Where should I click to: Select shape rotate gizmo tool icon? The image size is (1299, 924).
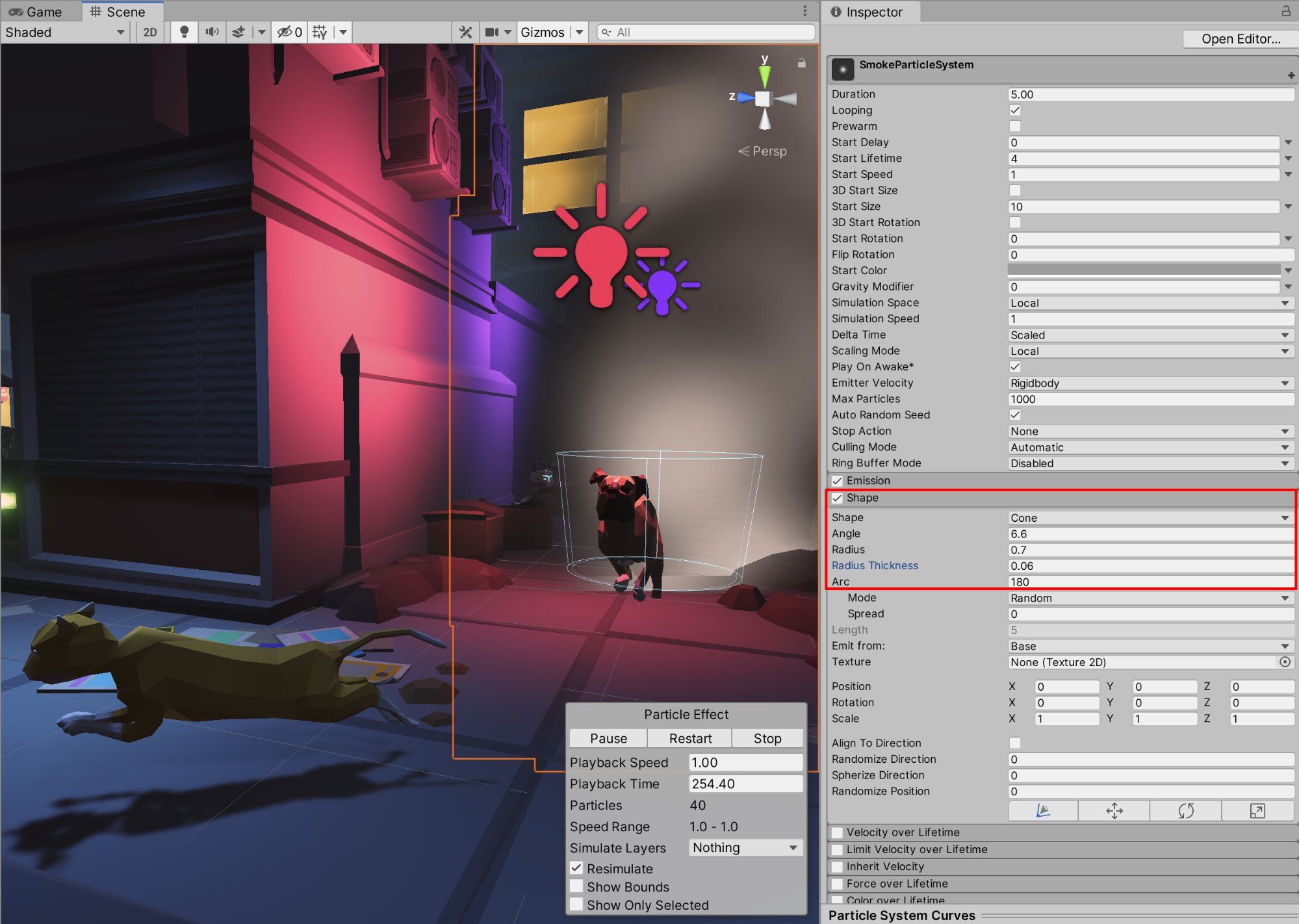(1185, 810)
